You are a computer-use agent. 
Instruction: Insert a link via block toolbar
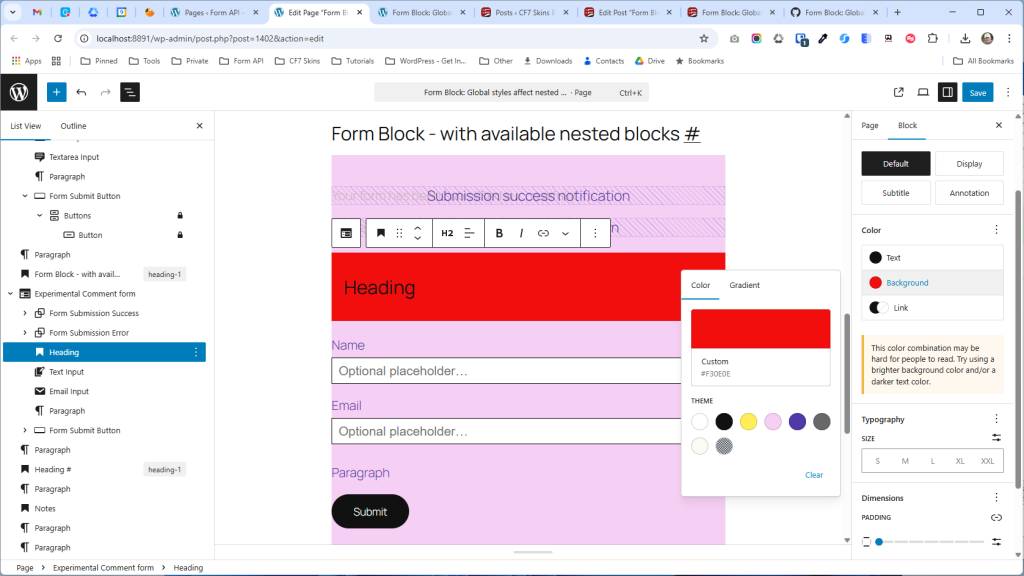click(543, 233)
